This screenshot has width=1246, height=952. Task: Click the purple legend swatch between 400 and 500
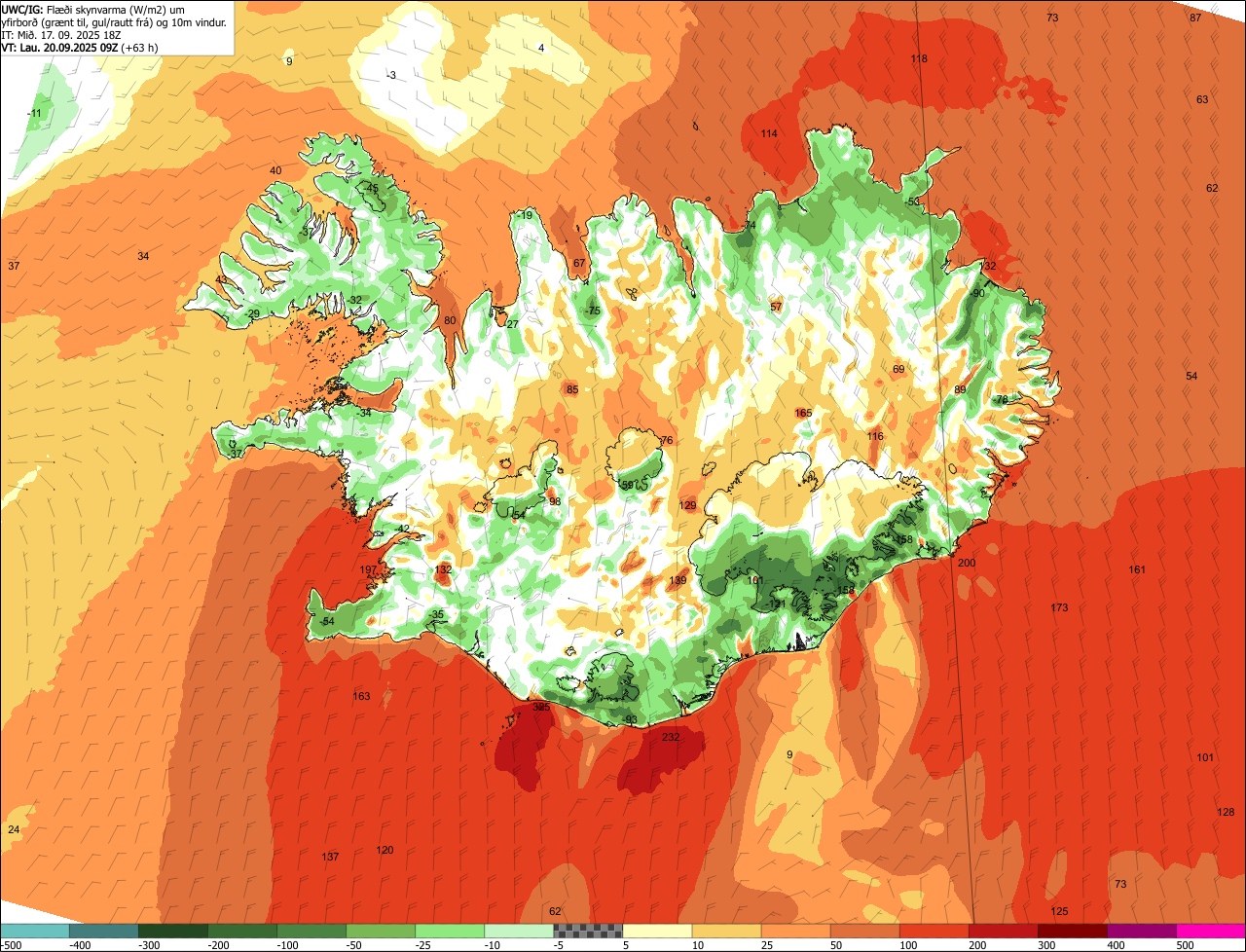click(1142, 931)
